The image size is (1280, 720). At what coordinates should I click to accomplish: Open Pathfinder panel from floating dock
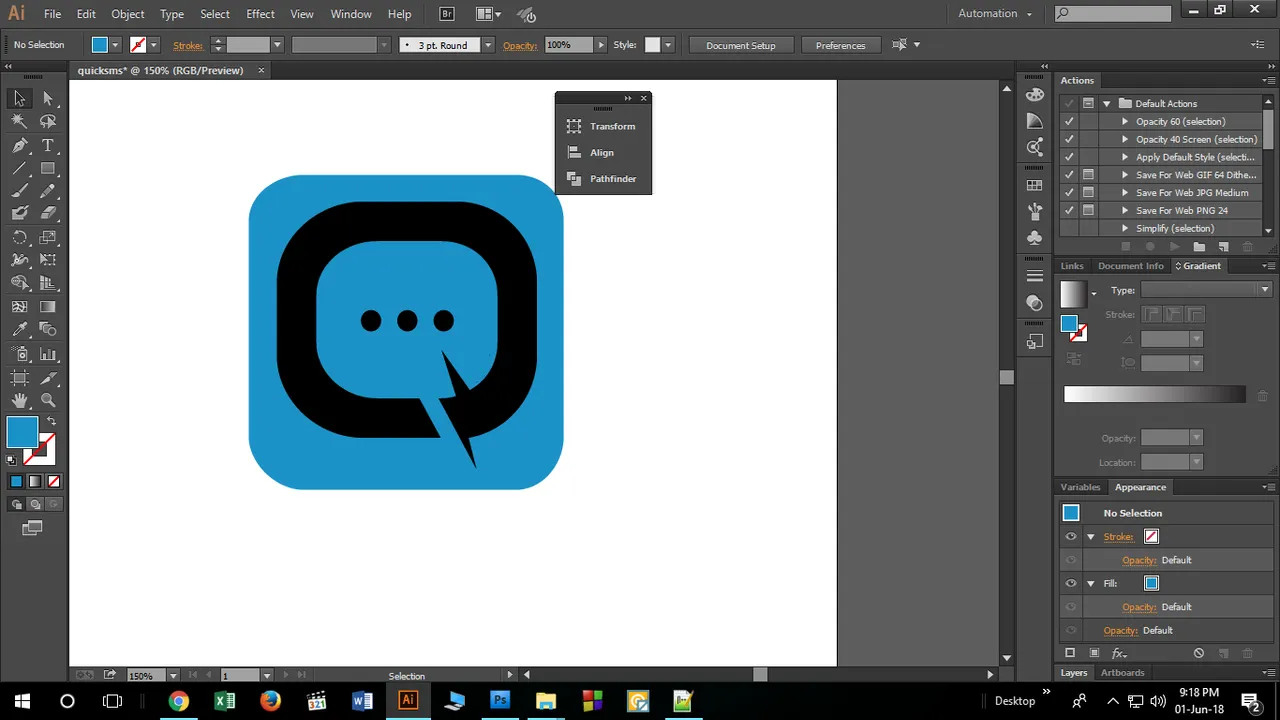[603, 178]
